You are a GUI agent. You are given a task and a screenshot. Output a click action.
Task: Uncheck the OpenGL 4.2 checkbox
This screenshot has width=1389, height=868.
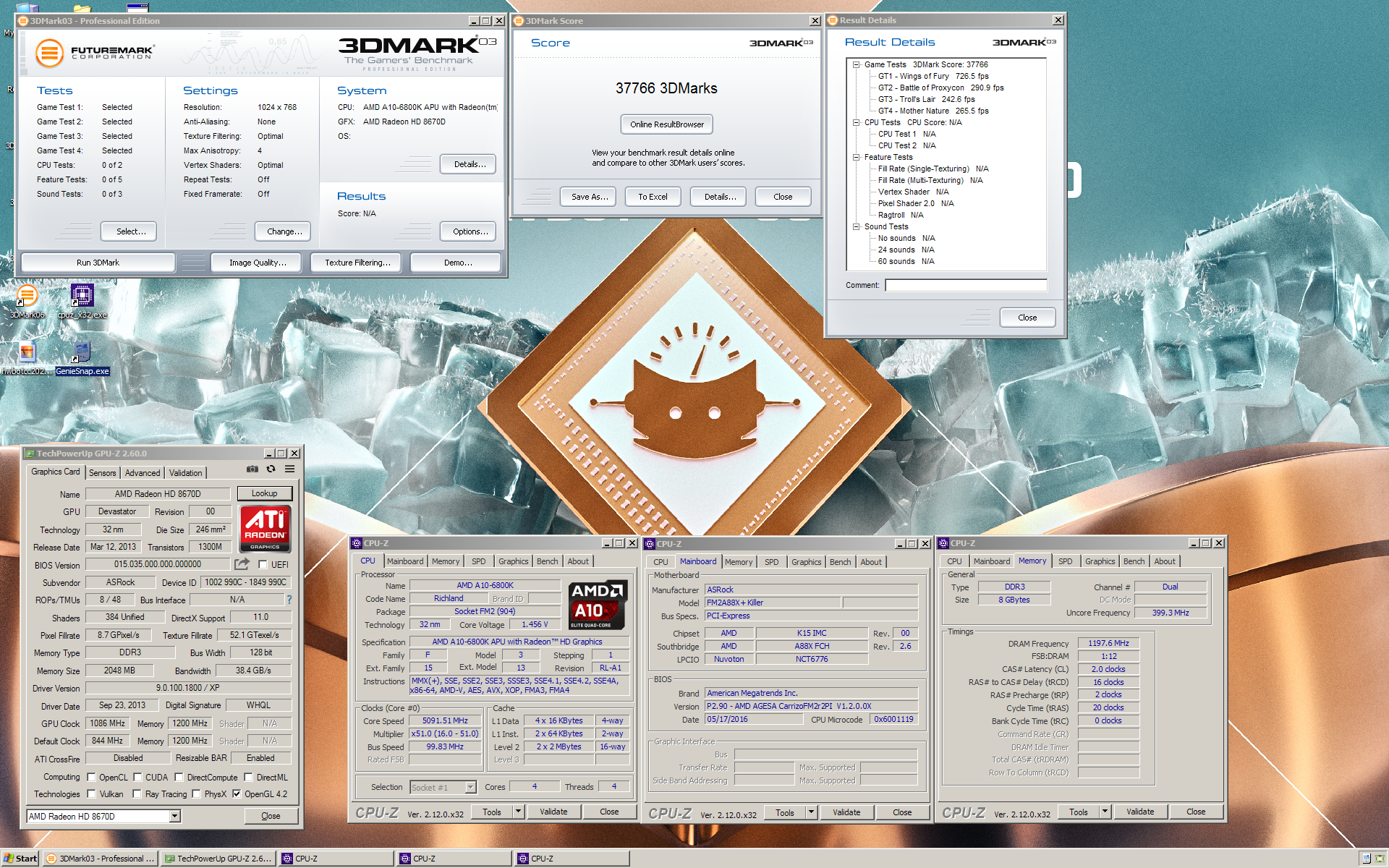click(237, 794)
